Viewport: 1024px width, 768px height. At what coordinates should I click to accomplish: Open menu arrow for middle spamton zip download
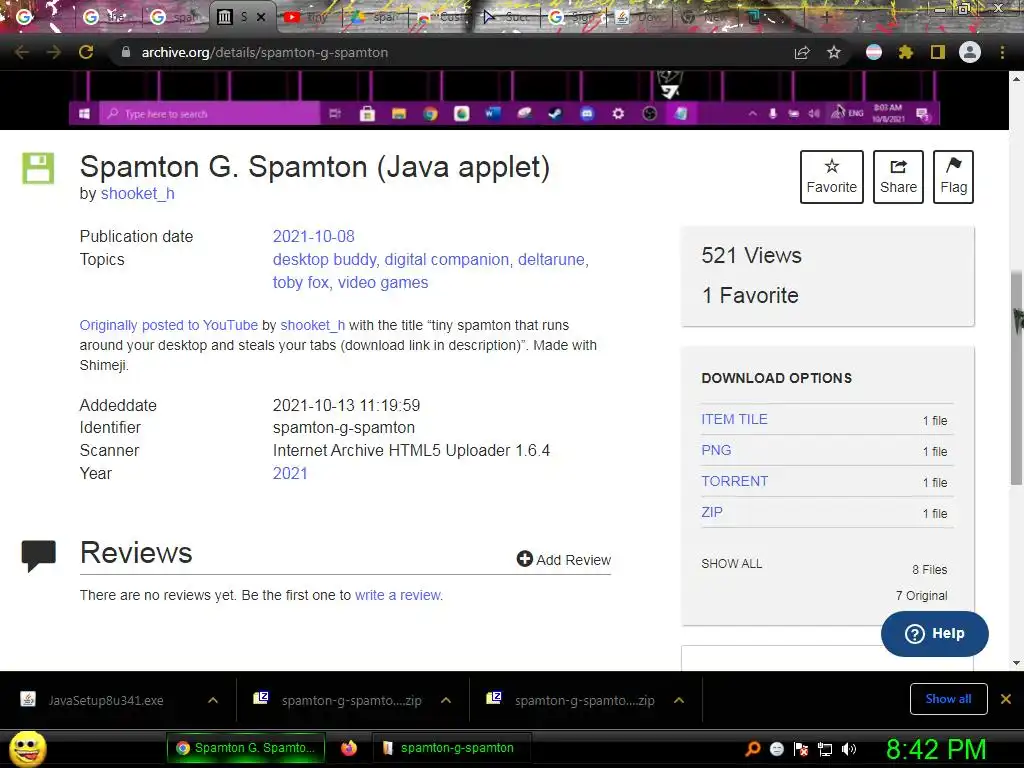[446, 700]
